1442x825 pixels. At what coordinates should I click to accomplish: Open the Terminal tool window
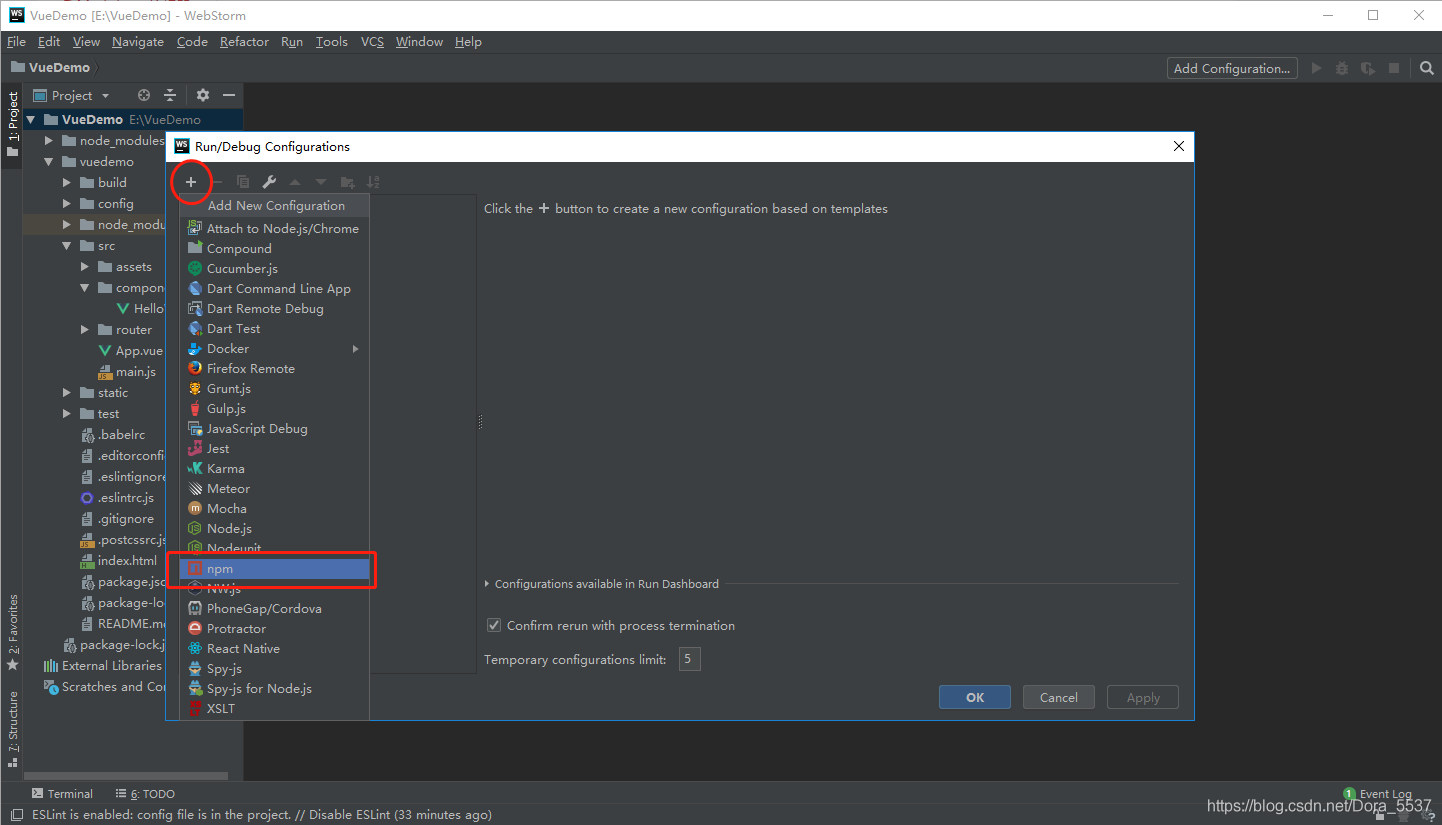click(61, 794)
